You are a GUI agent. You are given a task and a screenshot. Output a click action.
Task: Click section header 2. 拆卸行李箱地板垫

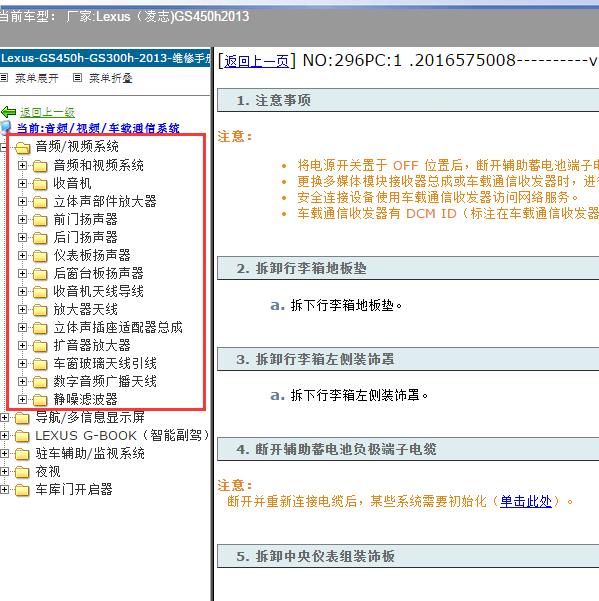pyautogui.click(x=408, y=268)
